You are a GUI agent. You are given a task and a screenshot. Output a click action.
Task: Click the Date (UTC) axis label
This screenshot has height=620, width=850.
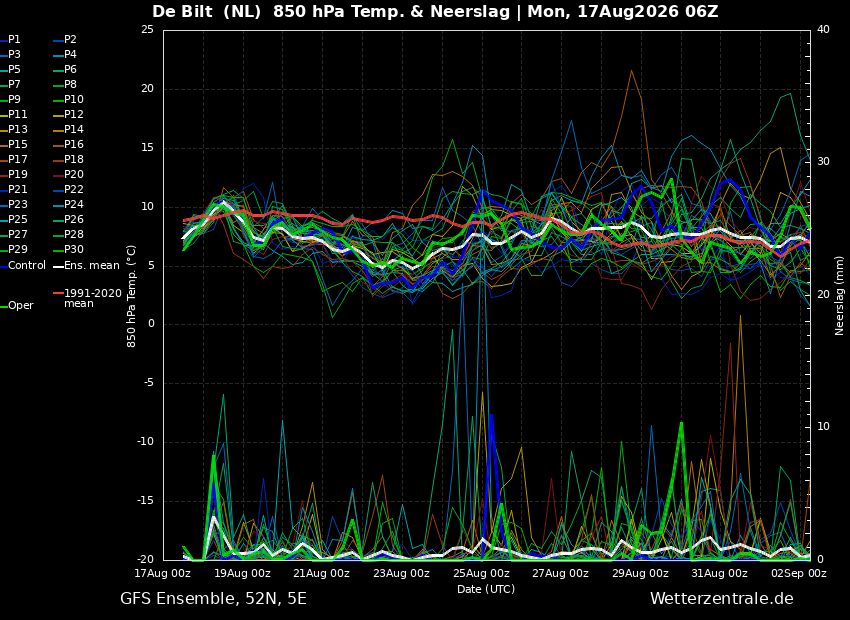point(486,589)
